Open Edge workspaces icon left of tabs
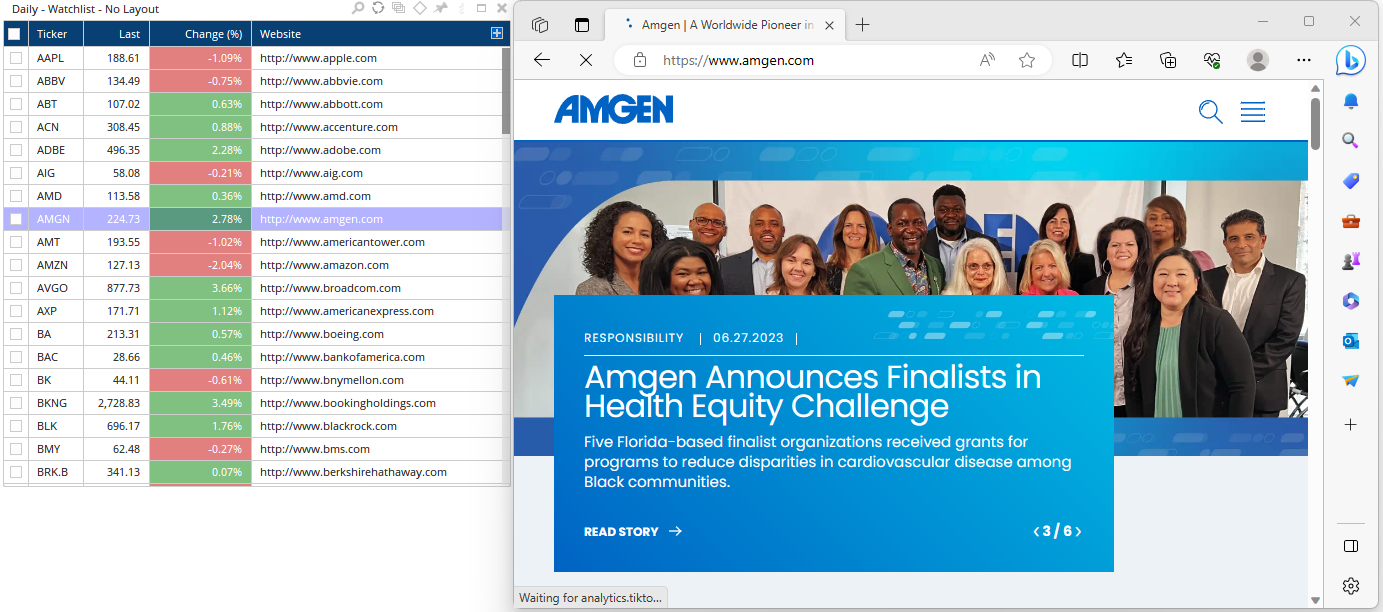The width and height of the screenshot is (1383, 612). click(x=540, y=25)
